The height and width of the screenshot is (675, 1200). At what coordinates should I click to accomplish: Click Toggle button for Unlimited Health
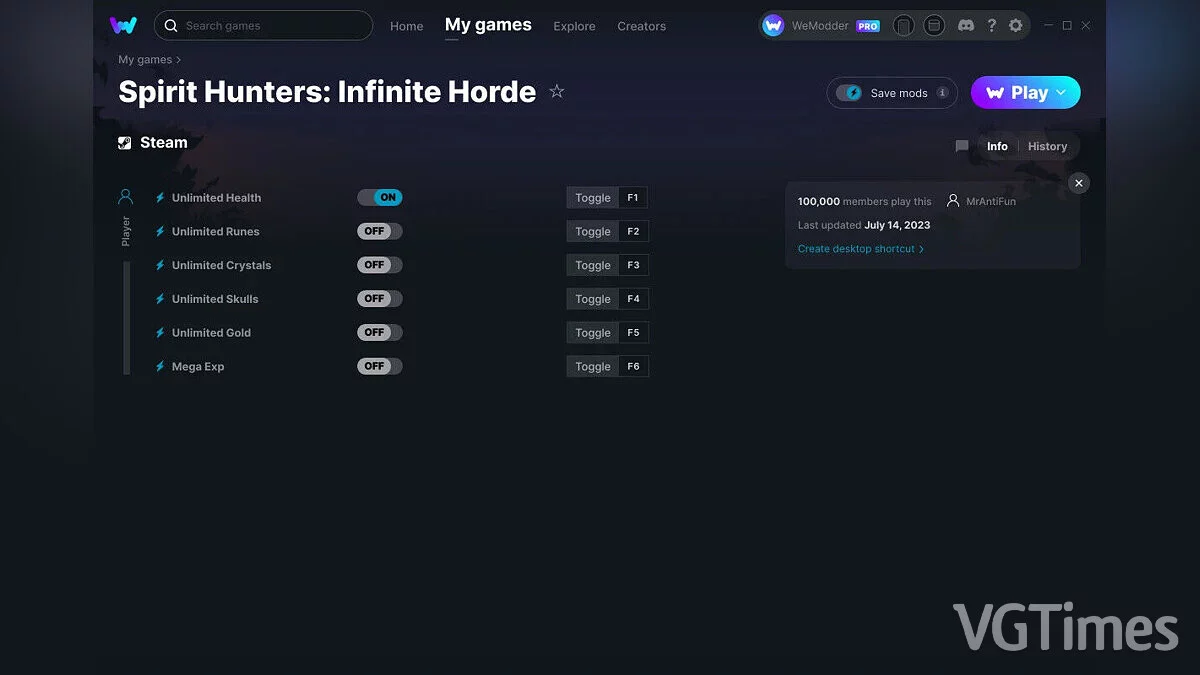[x=593, y=198]
